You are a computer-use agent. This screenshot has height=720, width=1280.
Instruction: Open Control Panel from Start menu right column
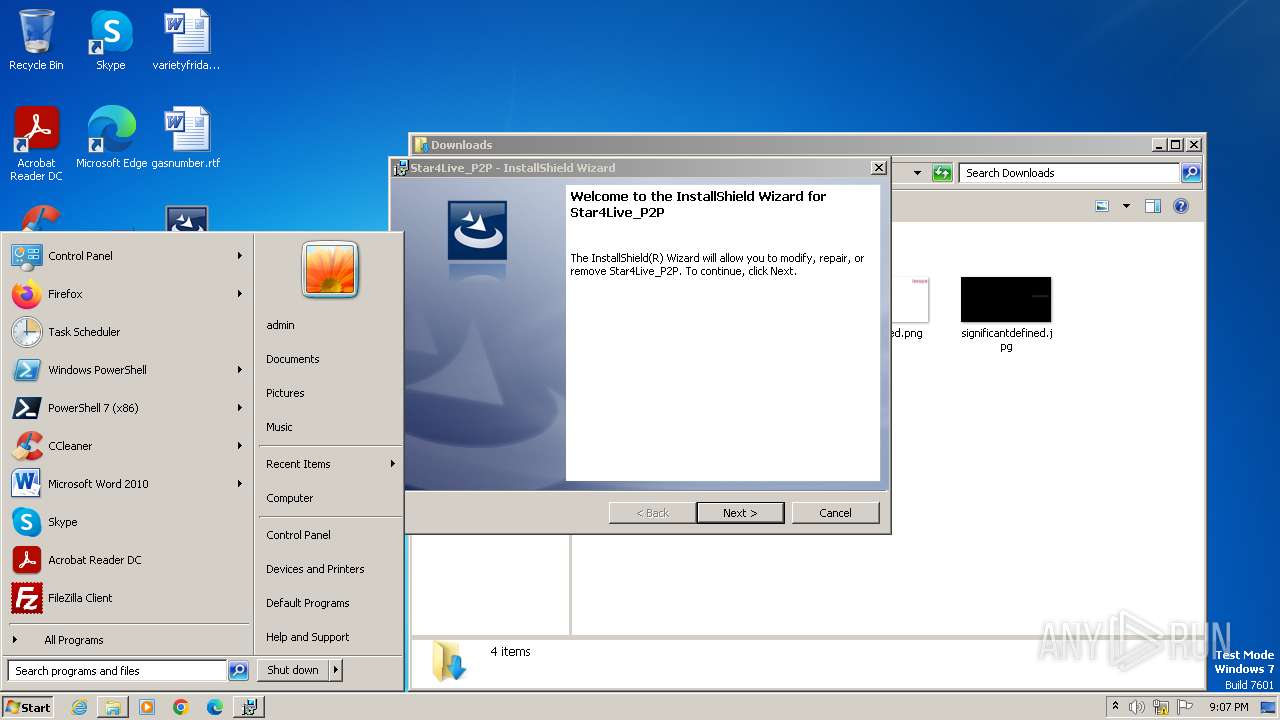(330, 535)
